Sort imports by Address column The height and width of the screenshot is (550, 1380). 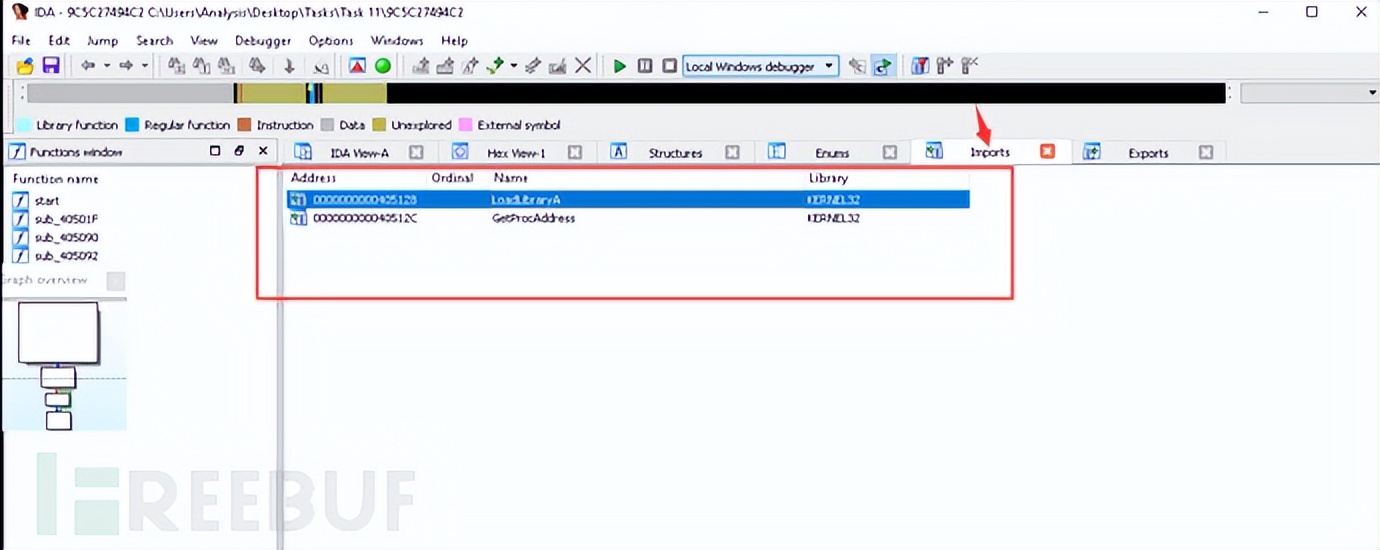pos(313,178)
